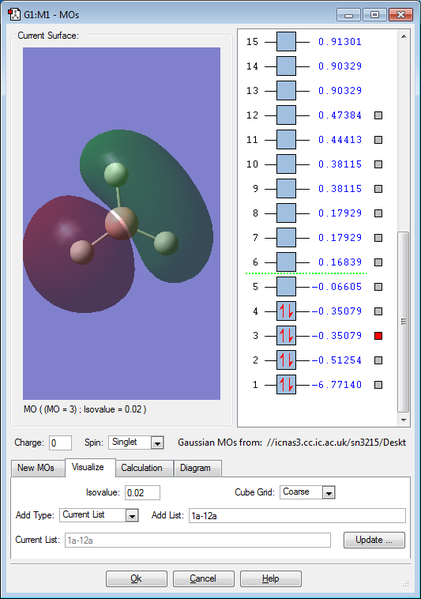Click energy value 0.91301
This screenshot has height=599, width=421.
coord(340,42)
